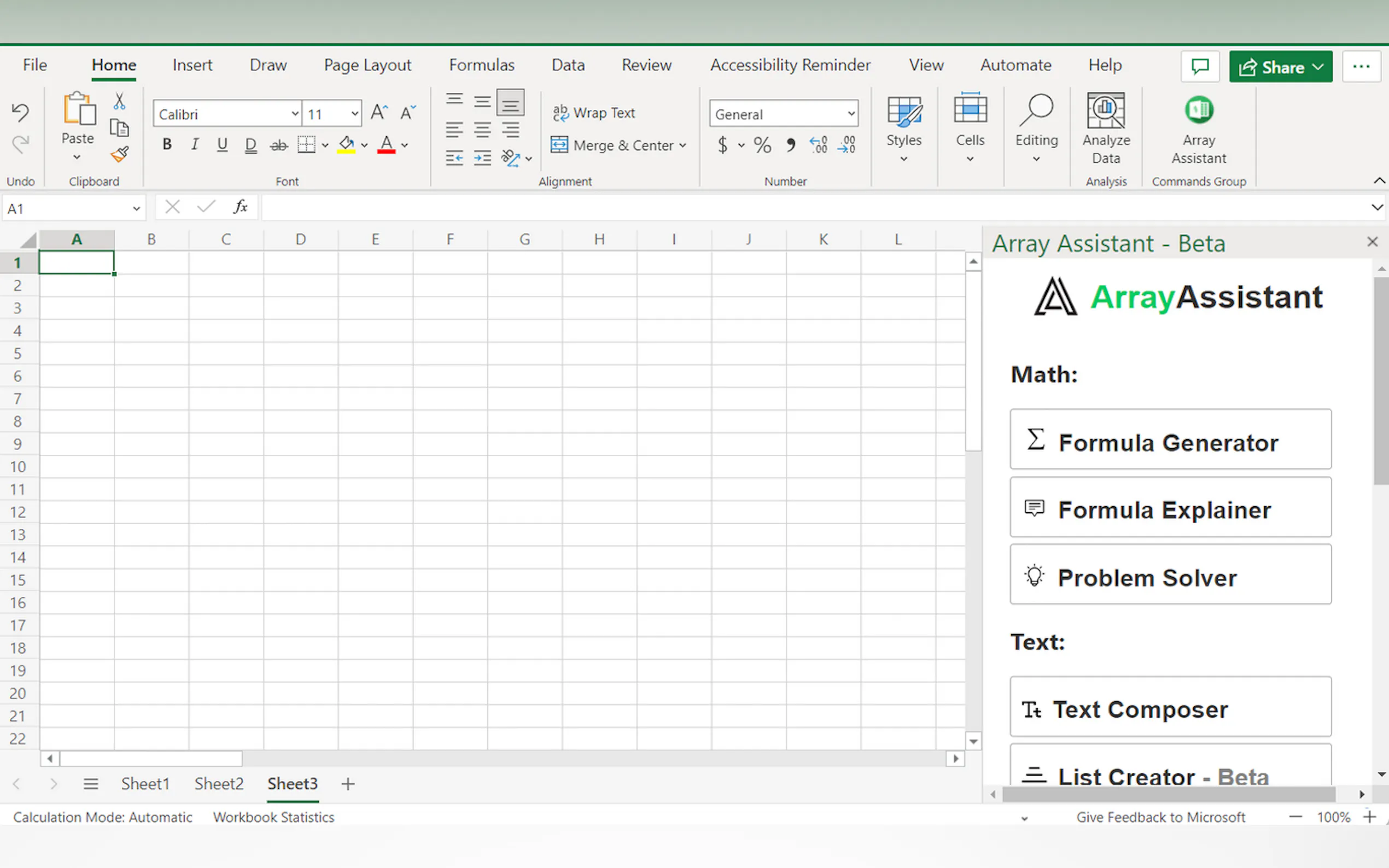1389x868 pixels.
Task: Apply bold formatting
Action: point(167,144)
